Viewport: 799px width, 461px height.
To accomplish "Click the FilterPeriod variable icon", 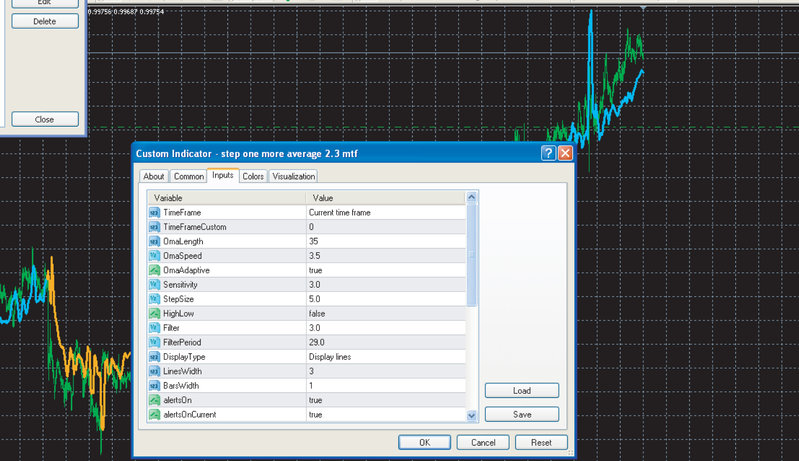I will (154, 342).
